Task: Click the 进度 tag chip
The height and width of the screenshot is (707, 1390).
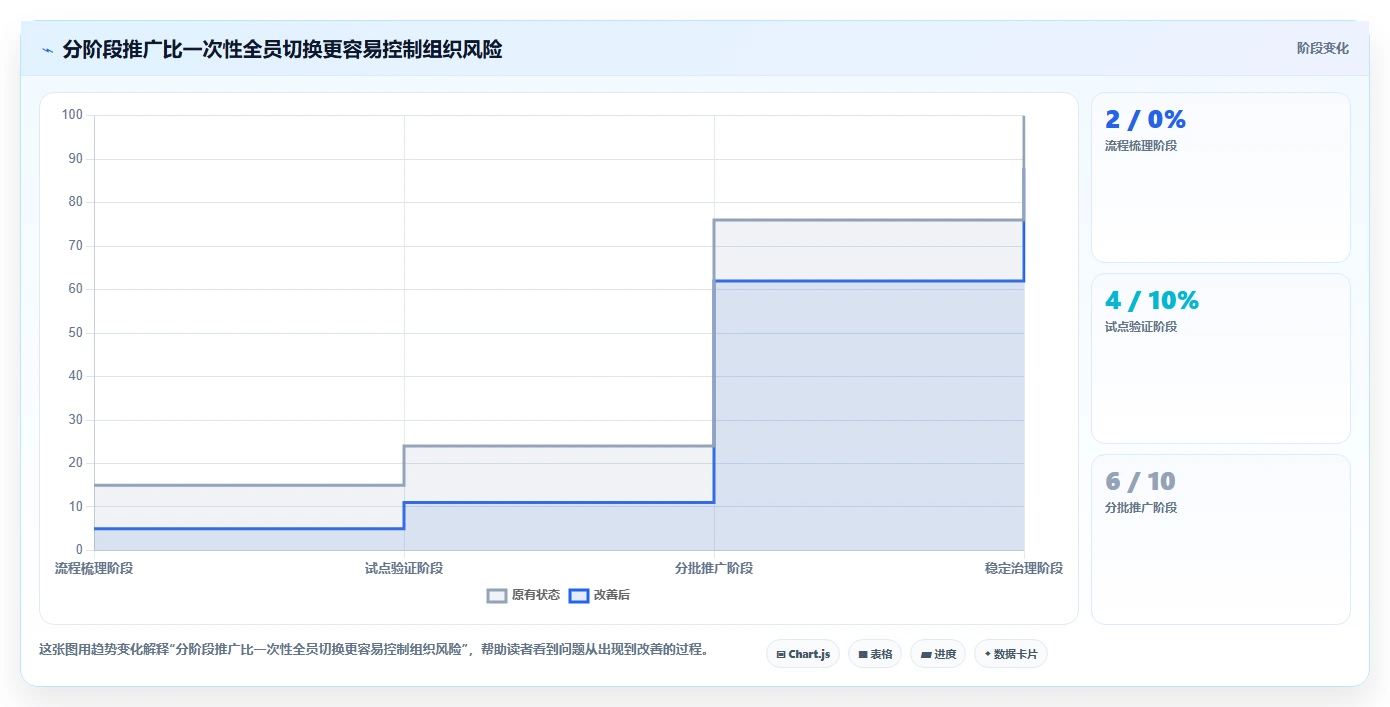Action: coord(938,654)
